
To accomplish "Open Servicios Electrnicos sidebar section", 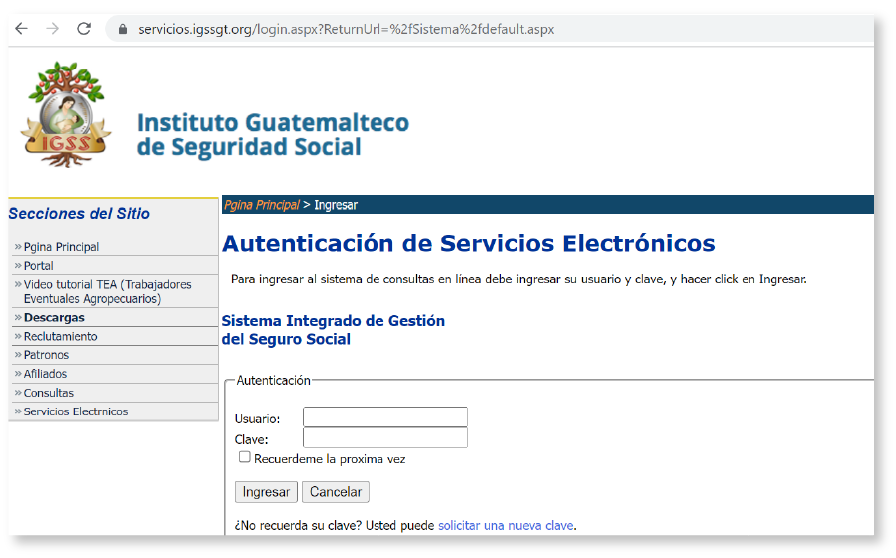I will [x=75, y=412].
